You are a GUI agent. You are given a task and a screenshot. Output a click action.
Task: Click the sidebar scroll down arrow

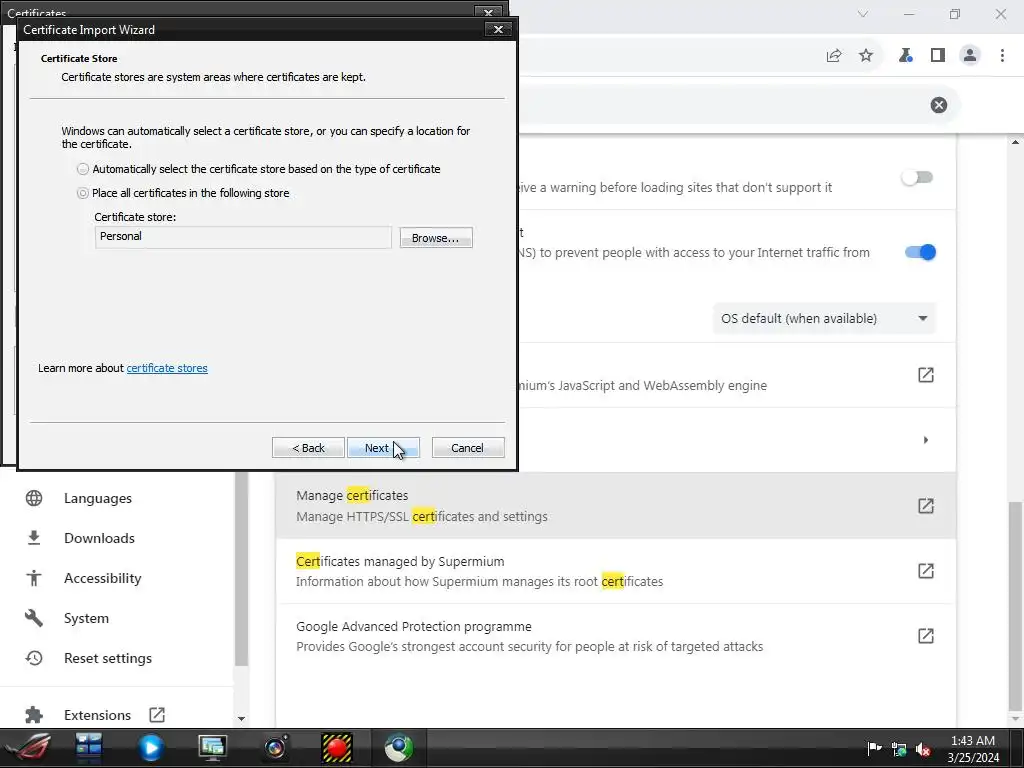[241, 719]
